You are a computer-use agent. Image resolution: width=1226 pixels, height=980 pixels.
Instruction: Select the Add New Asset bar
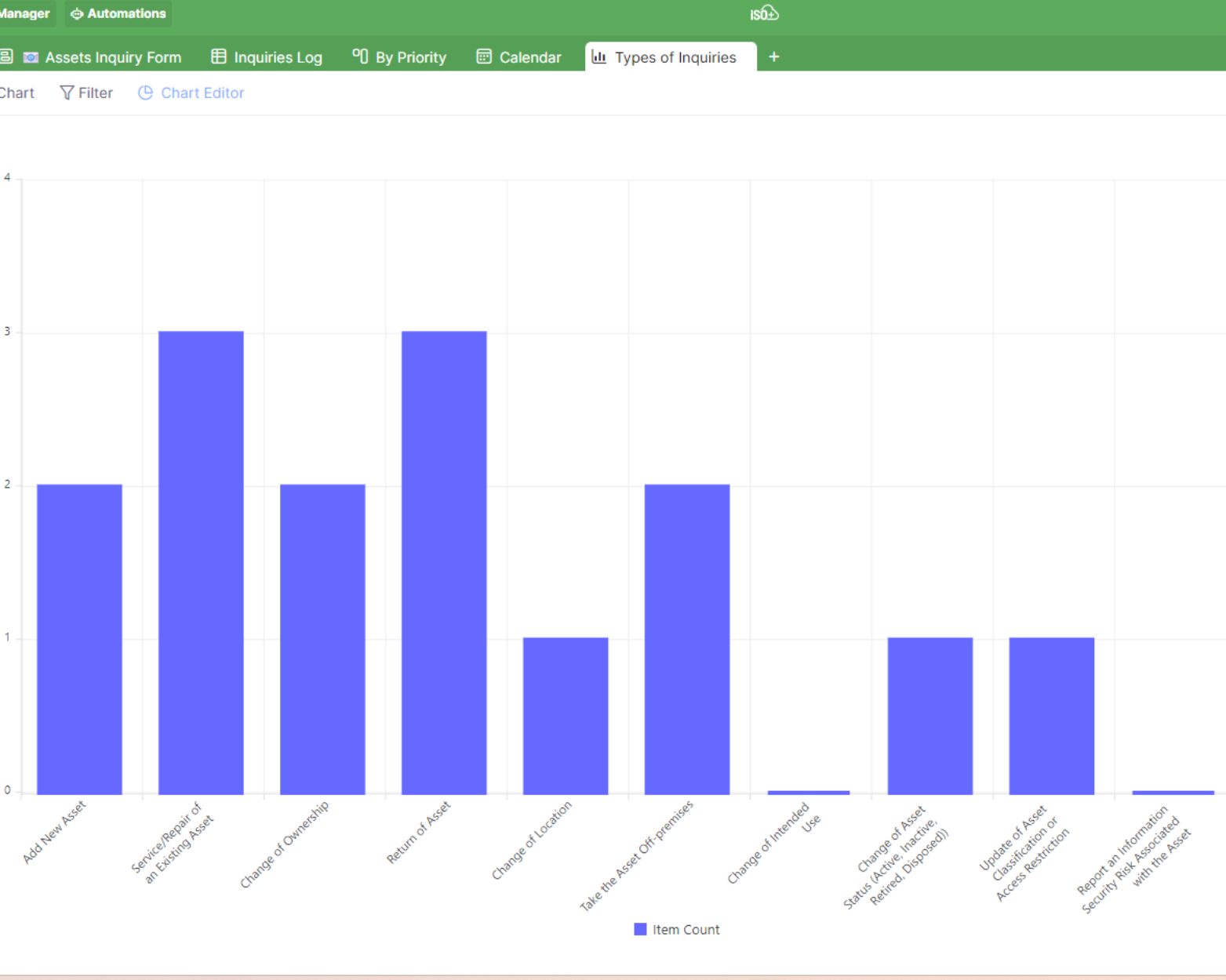(79, 639)
